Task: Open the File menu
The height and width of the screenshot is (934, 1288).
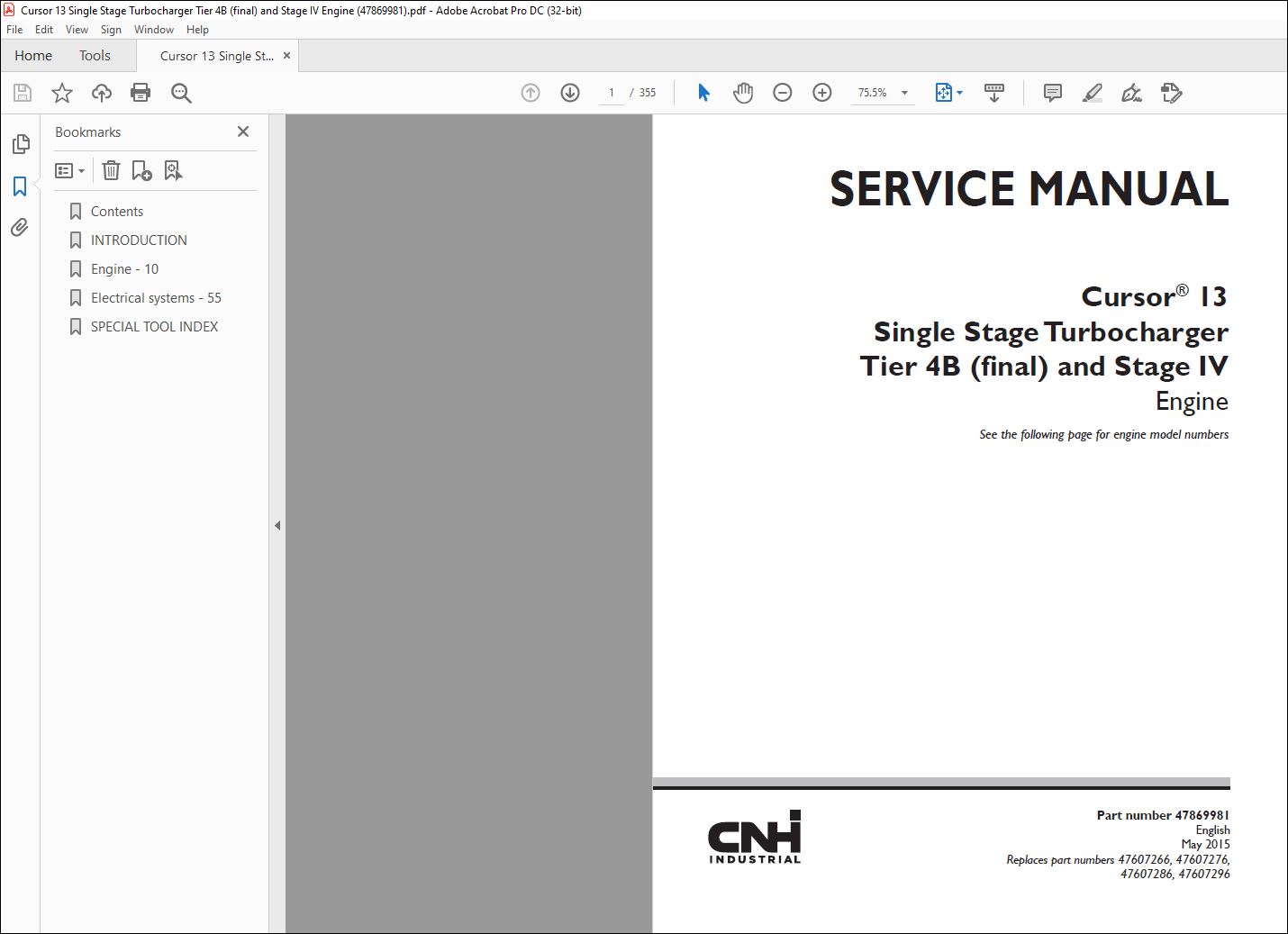Action: (14, 30)
